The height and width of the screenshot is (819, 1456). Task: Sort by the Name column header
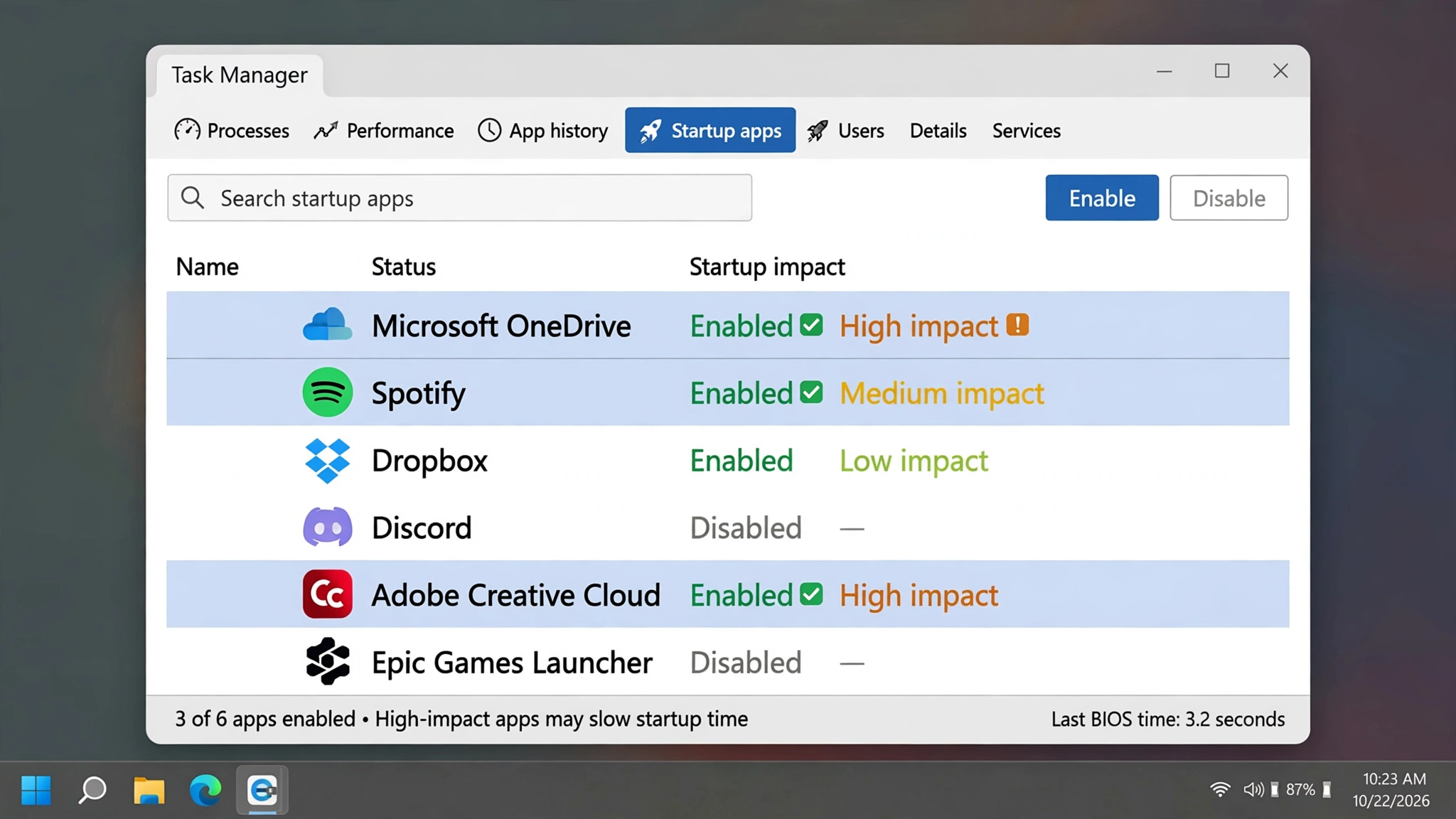pos(207,267)
